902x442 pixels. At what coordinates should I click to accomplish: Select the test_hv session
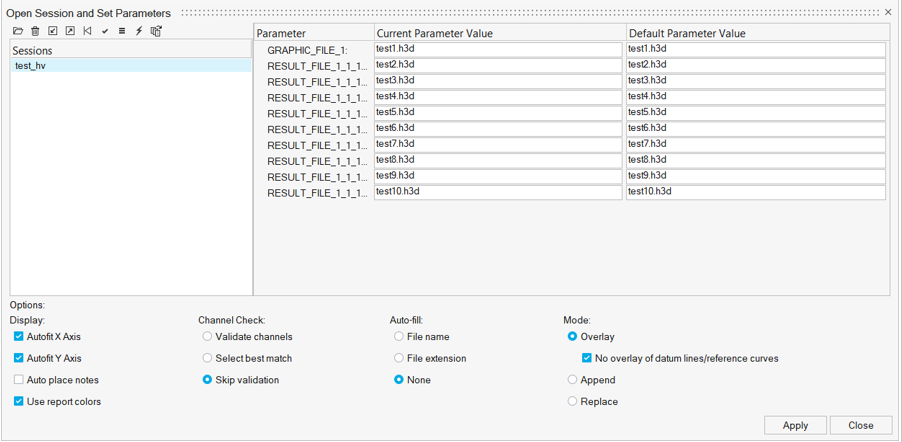click(30, 66)
